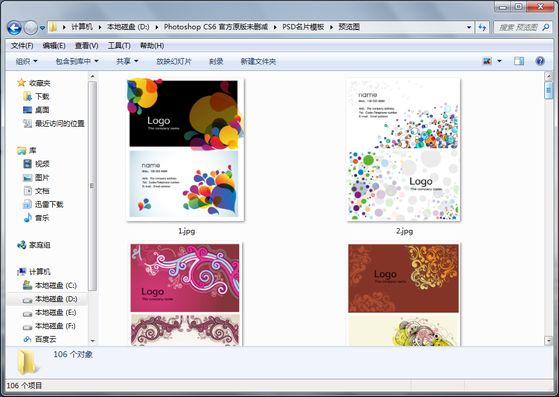
Task: Click the 图片 library icon
Action: click(27, 177)
